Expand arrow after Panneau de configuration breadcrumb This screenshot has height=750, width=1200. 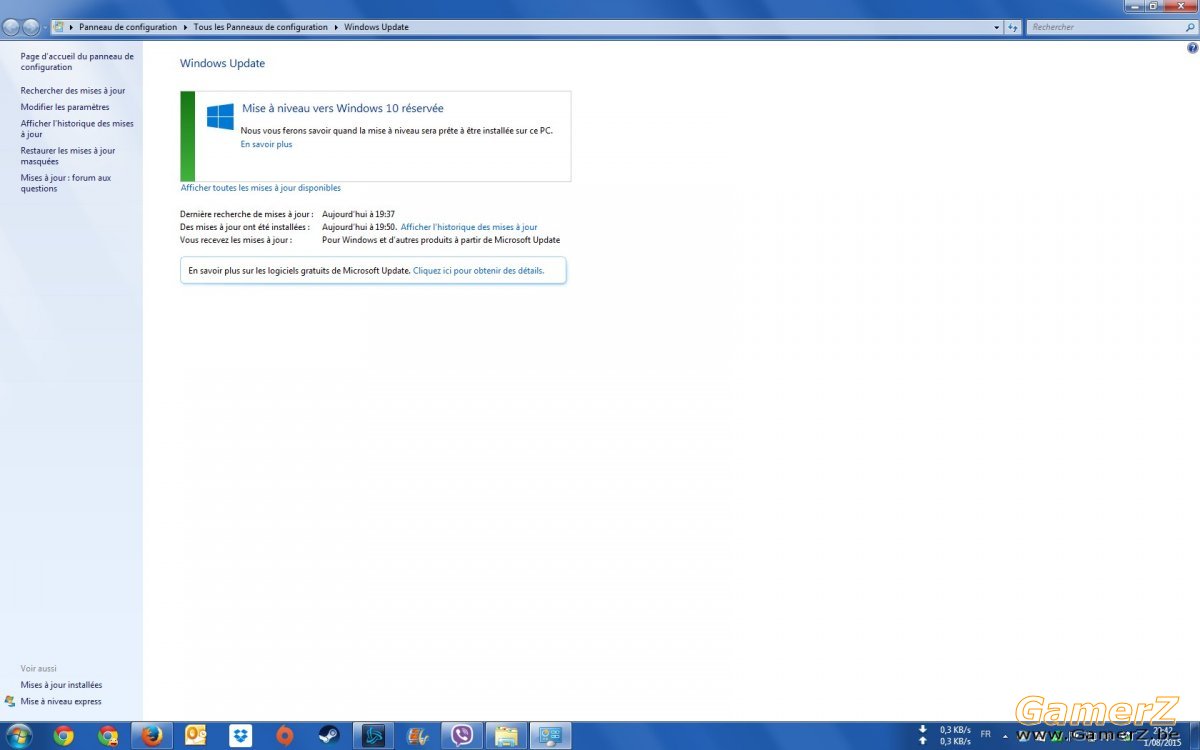coord(185,27)
